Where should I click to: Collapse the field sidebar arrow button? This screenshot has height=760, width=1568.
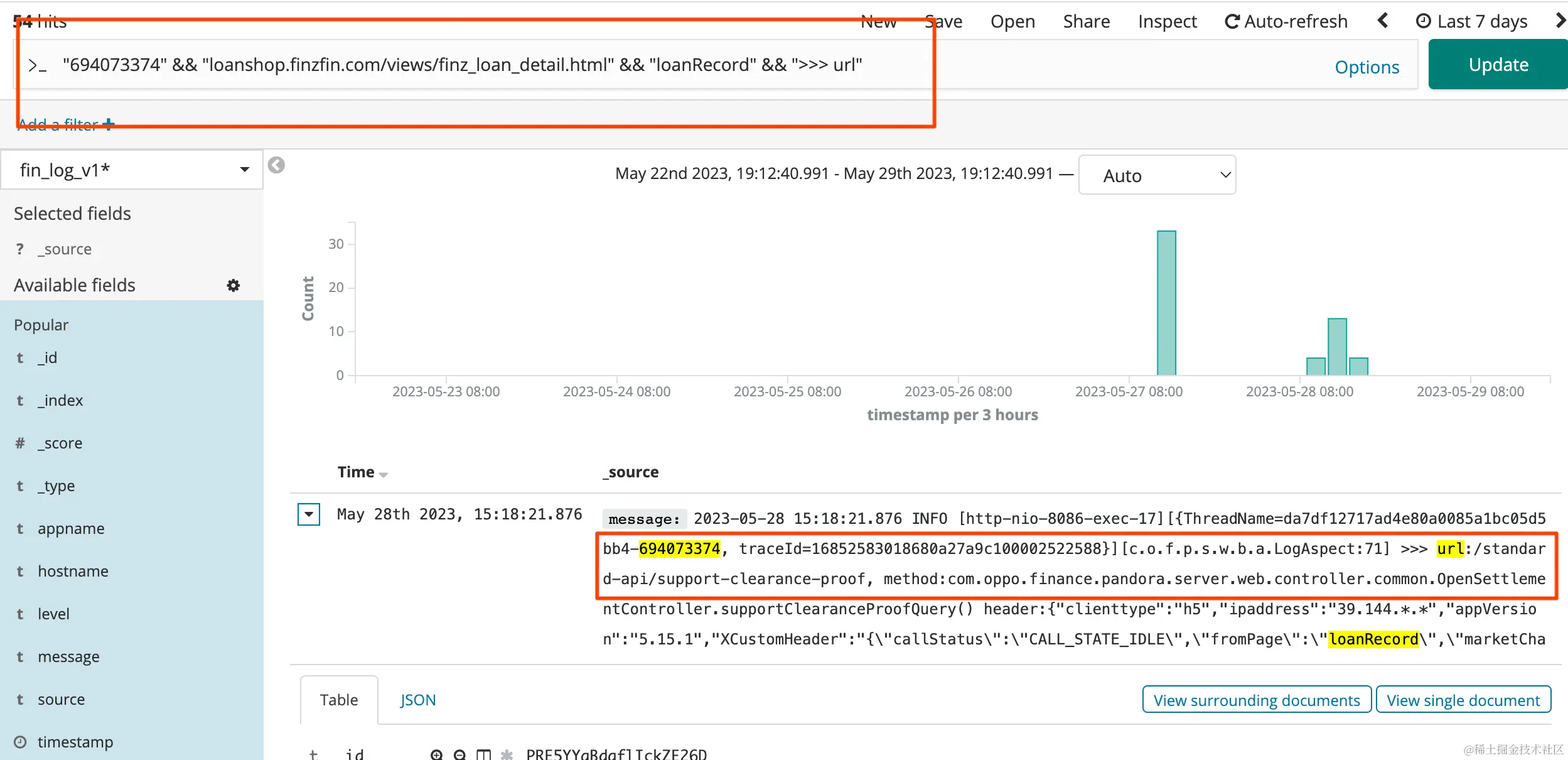276,165
